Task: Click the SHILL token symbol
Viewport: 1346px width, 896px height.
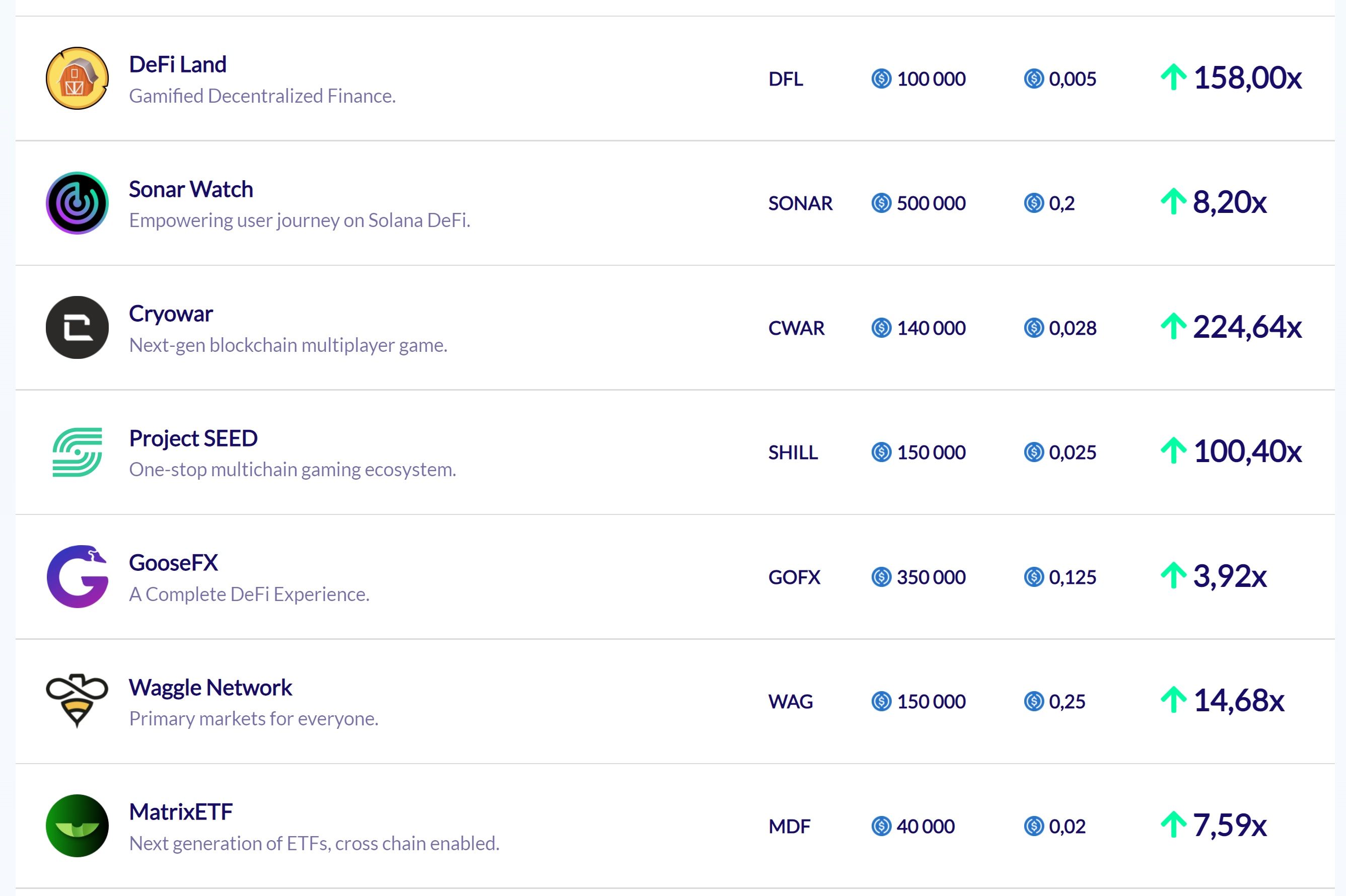Action: tap(793, 453)
